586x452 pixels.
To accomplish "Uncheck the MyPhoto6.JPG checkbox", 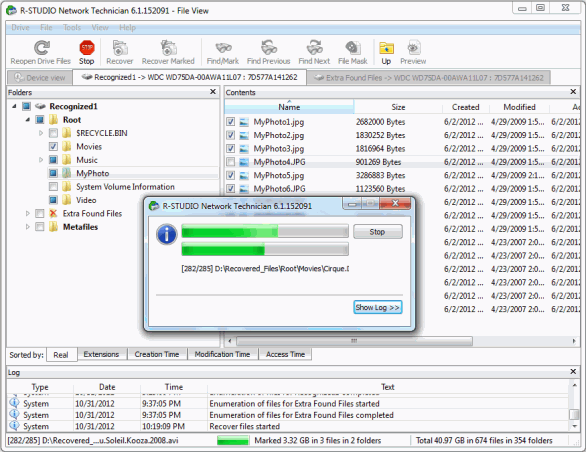I will pos(231,189).
